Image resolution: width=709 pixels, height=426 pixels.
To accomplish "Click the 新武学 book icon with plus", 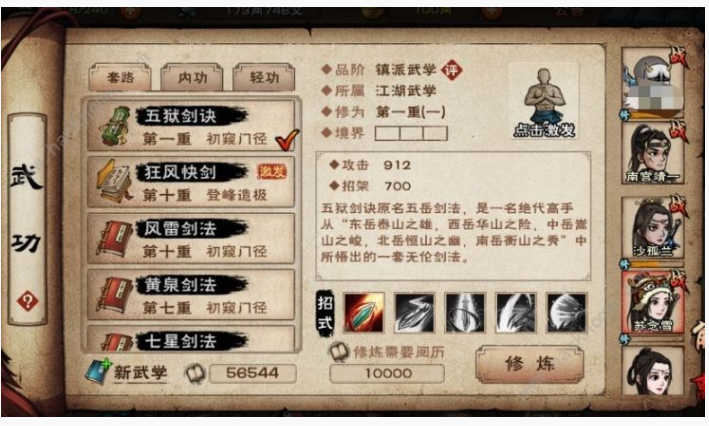I will 98,371.
